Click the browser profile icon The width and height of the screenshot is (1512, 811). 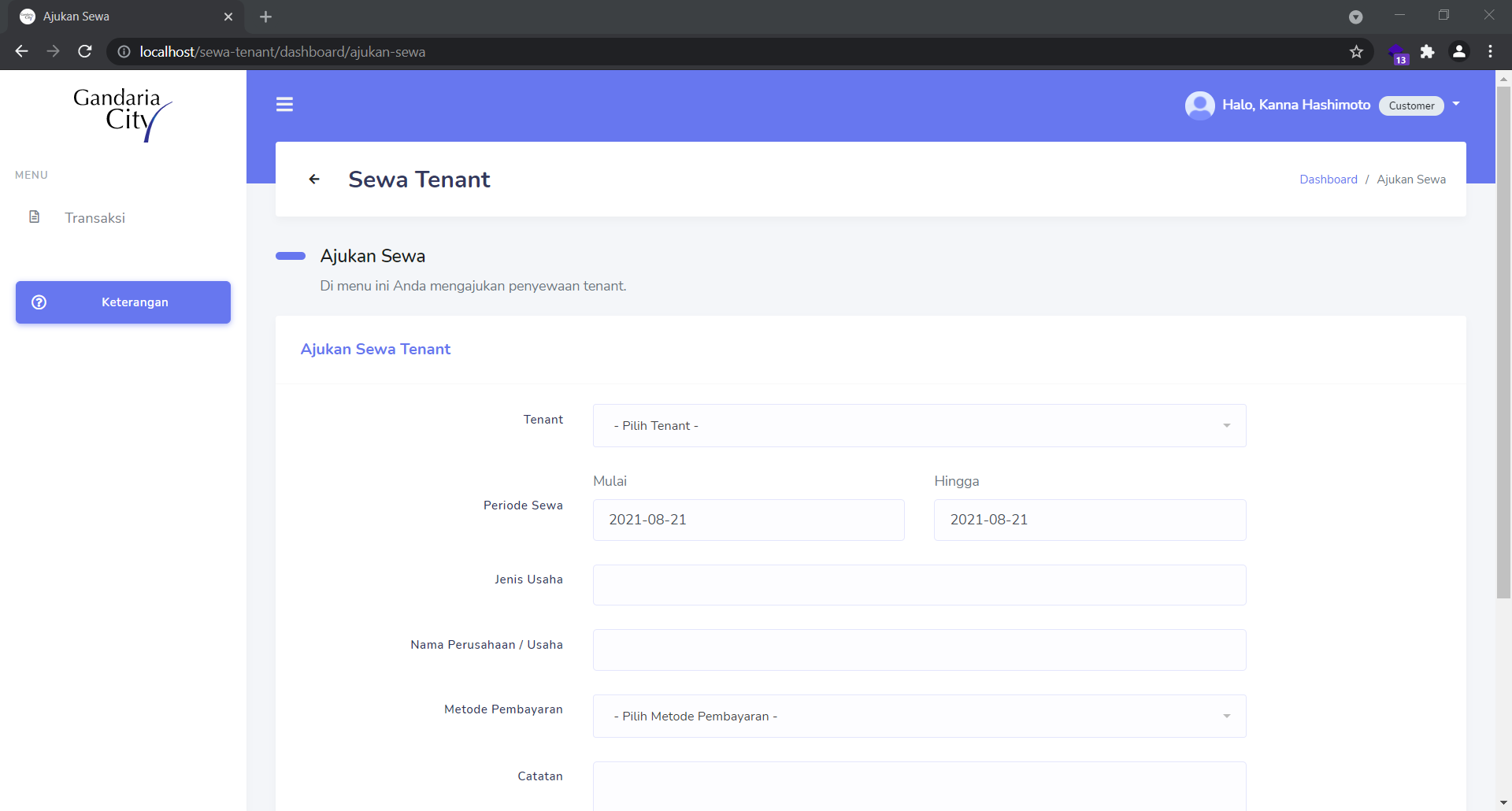click(x=1459, y=51)
